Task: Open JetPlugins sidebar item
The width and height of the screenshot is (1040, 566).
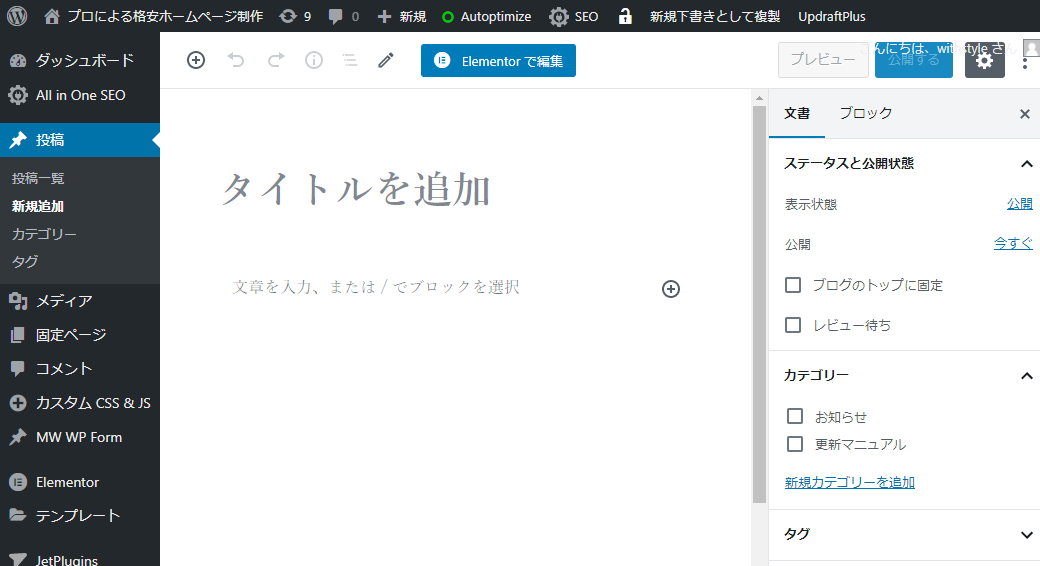Action: tap(80, 558)
